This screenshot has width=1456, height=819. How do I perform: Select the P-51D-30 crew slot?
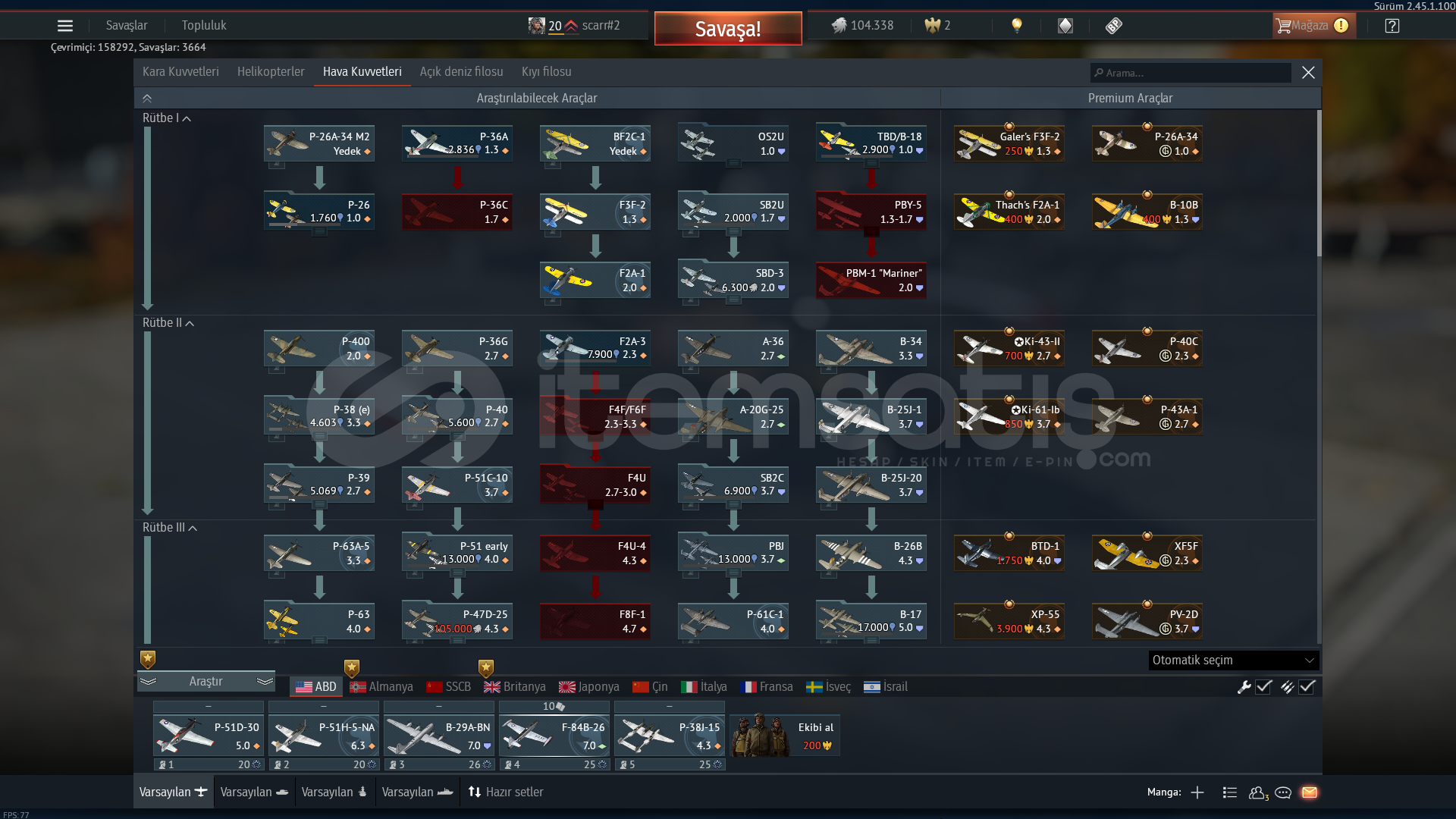click(209, 736)
